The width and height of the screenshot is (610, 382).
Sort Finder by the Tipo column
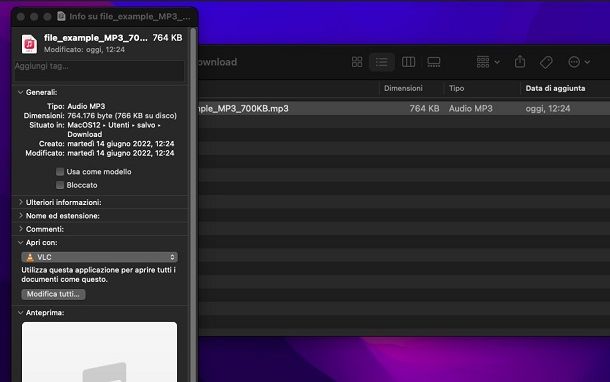coord(456,88)
